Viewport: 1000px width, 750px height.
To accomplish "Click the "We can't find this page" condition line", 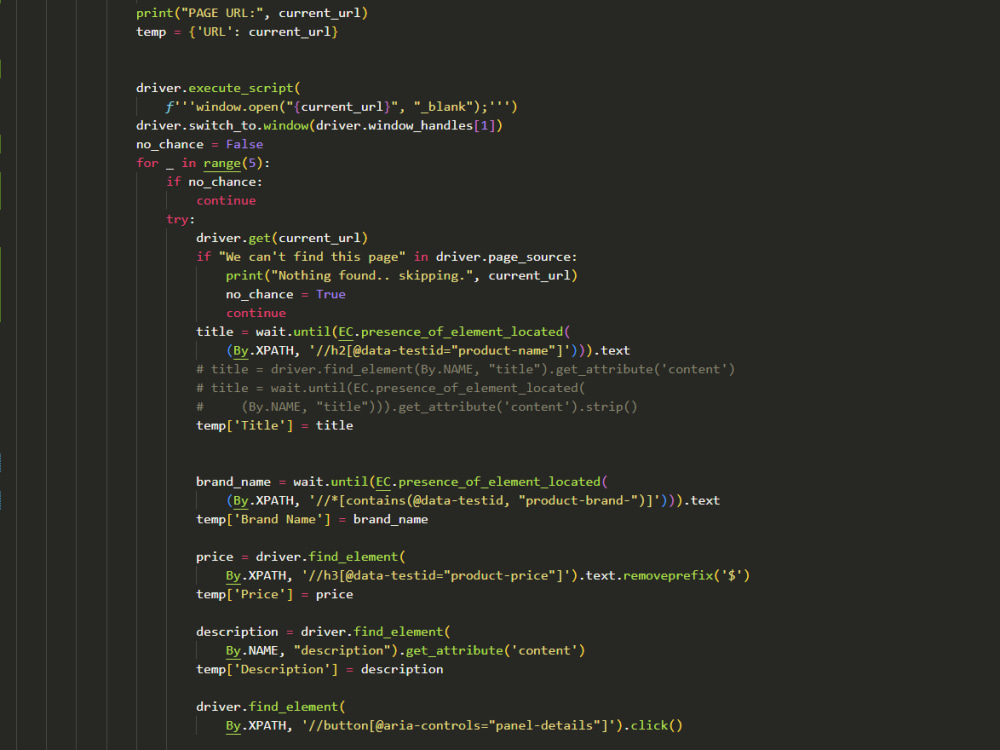I will point(386,256).
